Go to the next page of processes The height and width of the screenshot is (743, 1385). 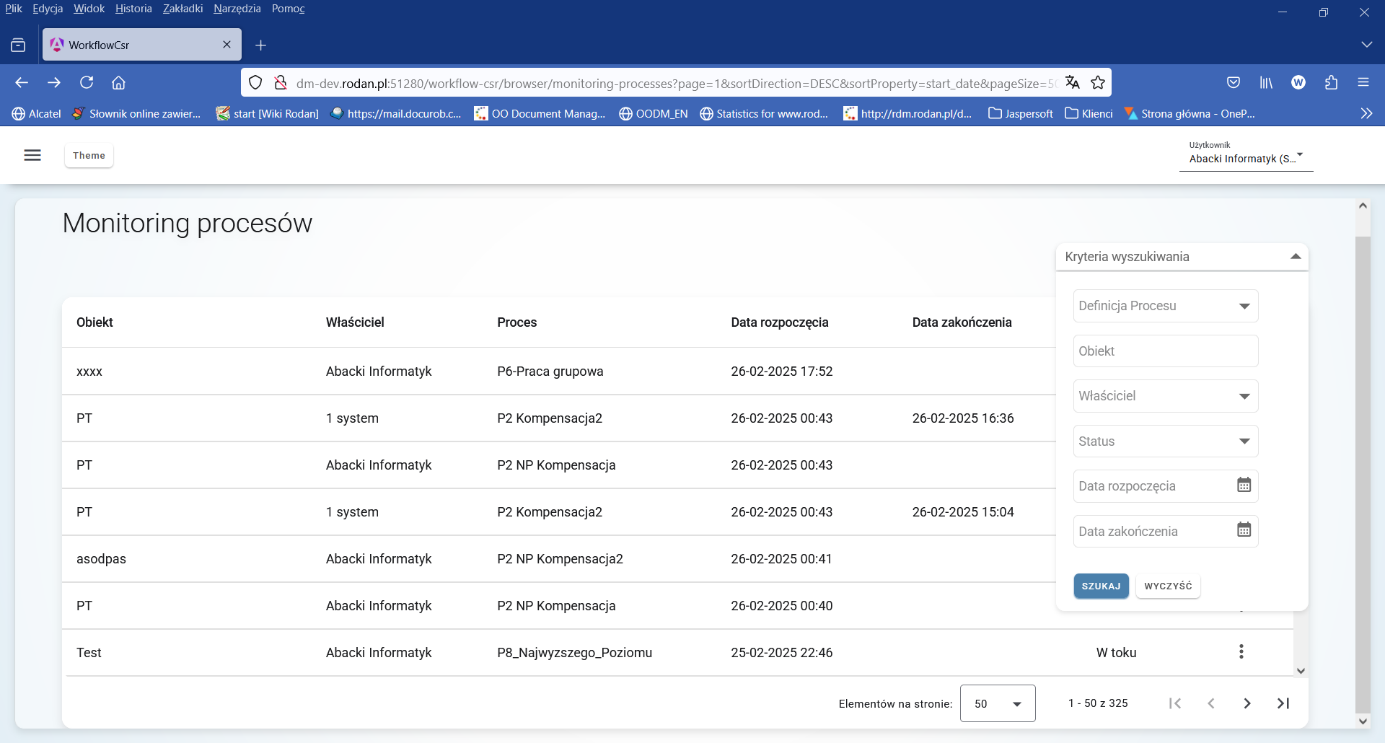1247,703
